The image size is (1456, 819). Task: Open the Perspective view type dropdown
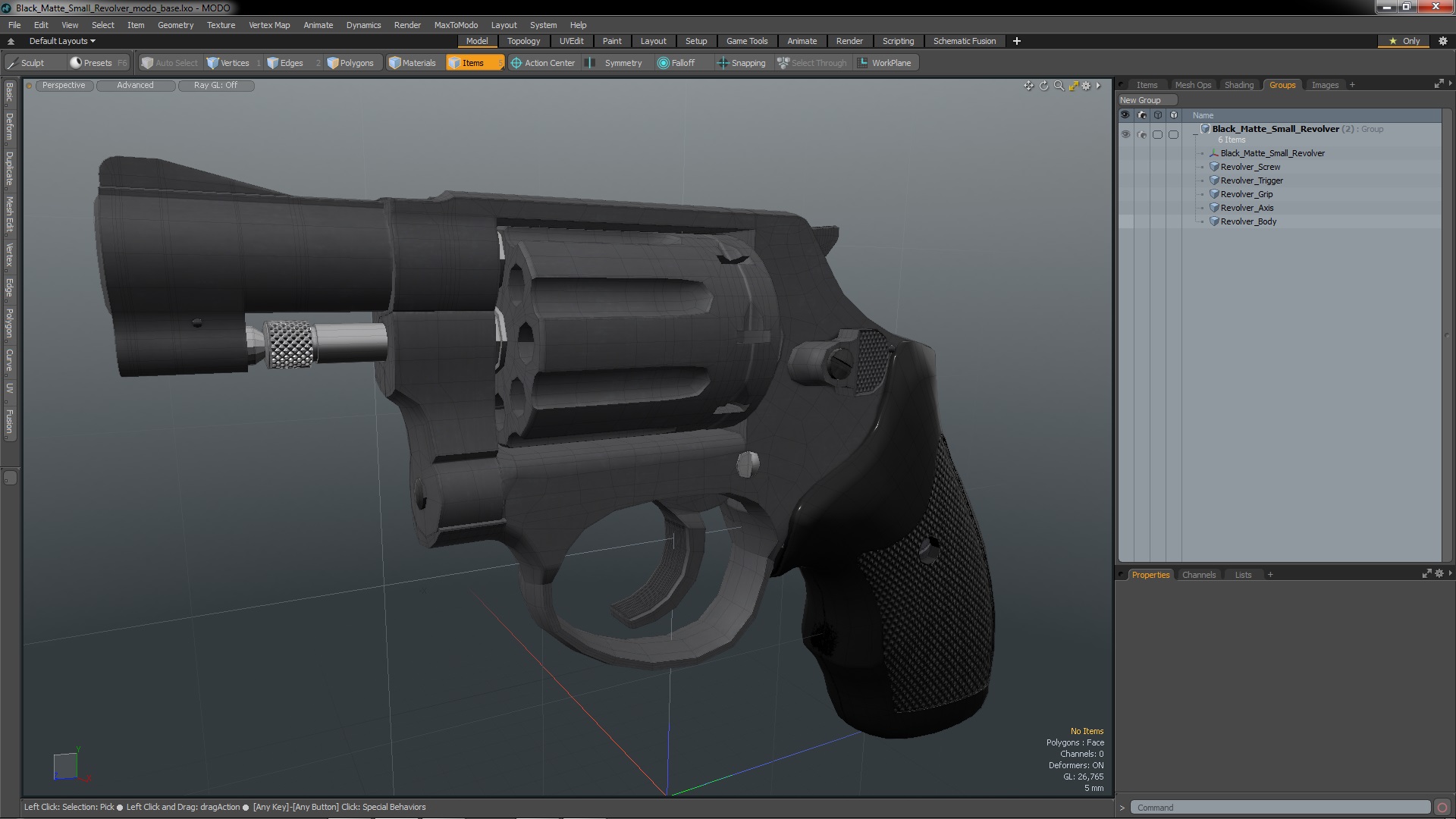[x=64, y=85]
